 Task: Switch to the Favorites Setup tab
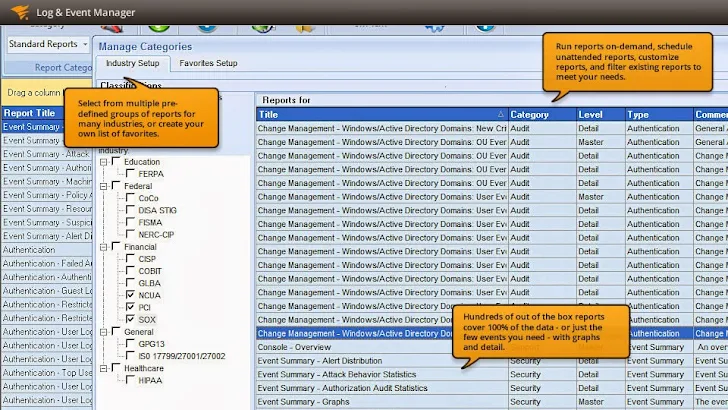pos(208,63)
